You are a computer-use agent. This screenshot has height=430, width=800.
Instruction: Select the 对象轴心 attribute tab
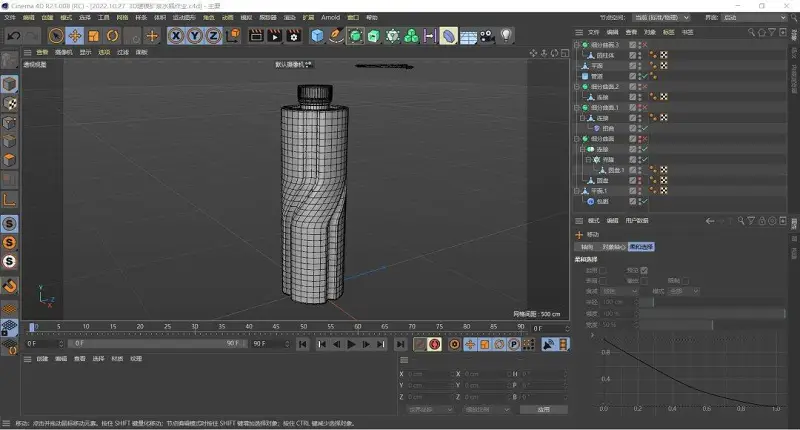tap(613, 247)
